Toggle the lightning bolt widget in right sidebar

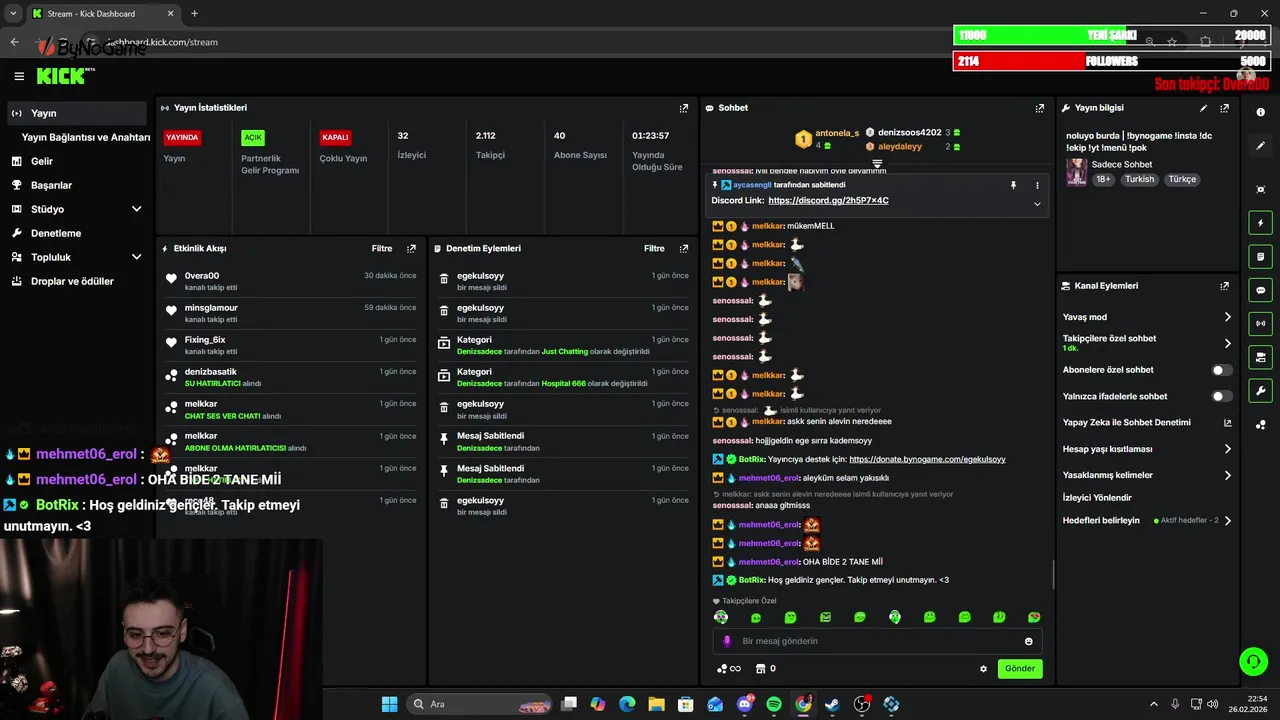coord(1261,223)
